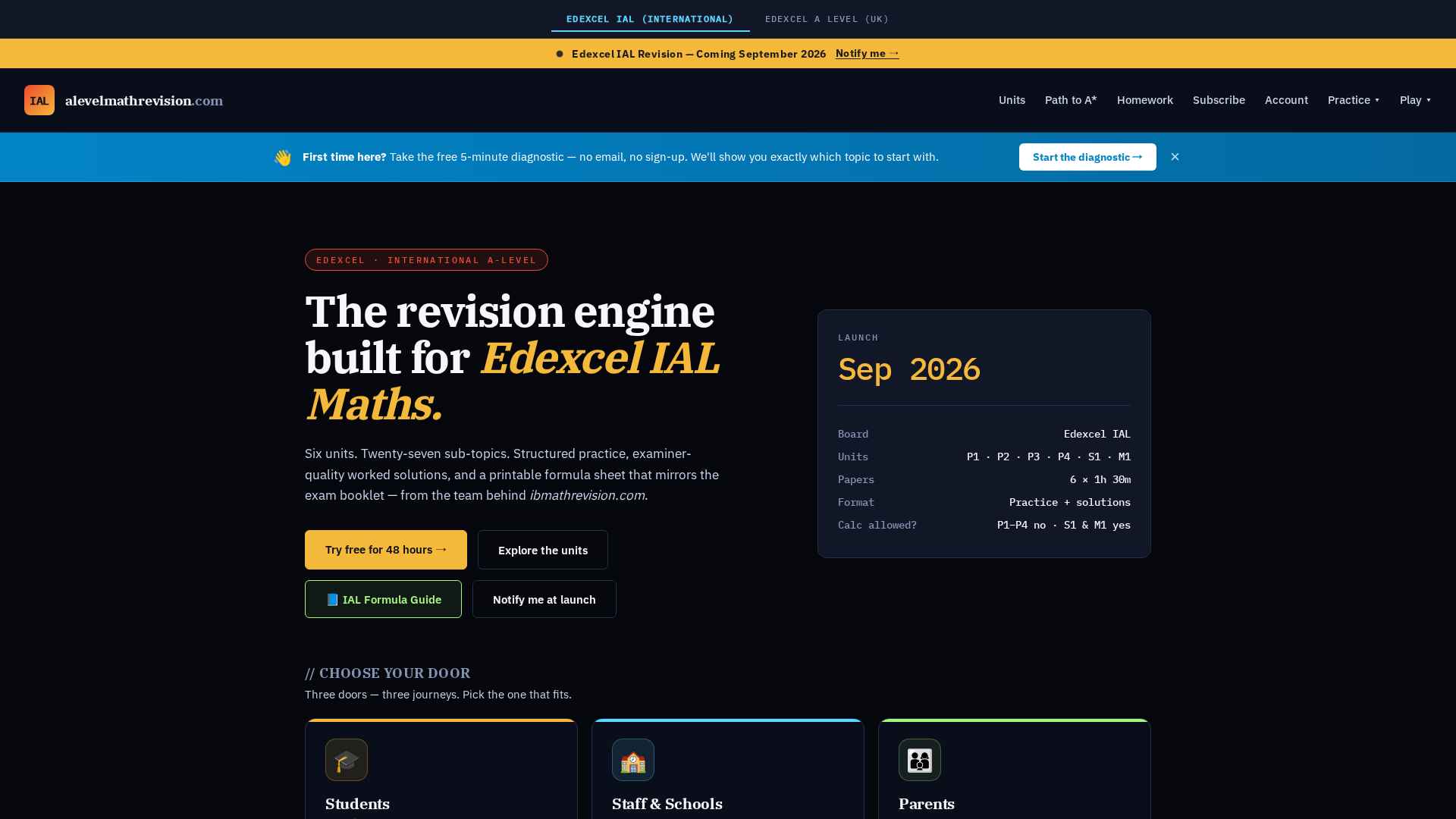Image resolution: width=1456 pixels, height=819 pixels.
Task: Open the IAL Formula Guide button
Action: click(x=383, y=599)
